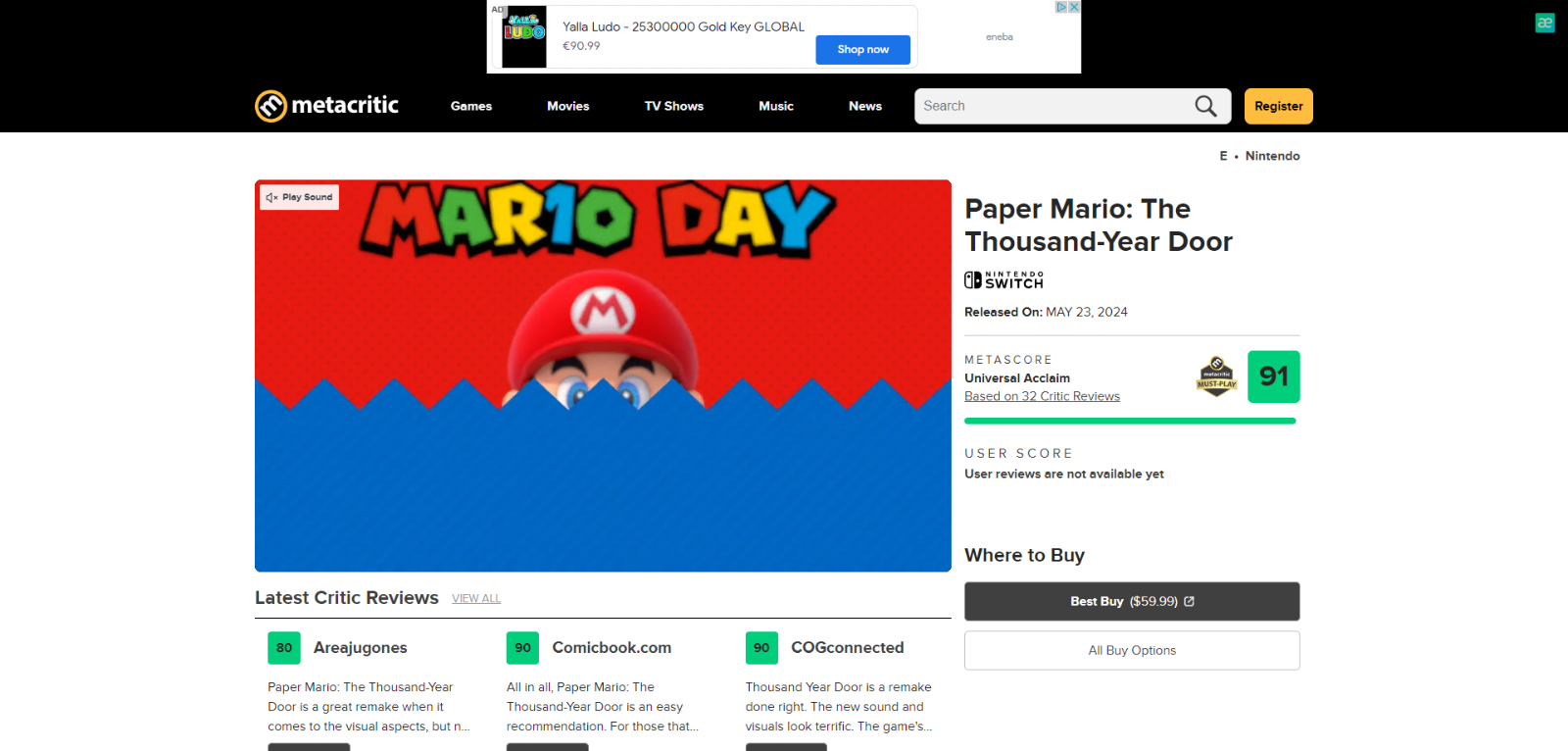Click the Metacritic logo

click(x=326, y=105)
